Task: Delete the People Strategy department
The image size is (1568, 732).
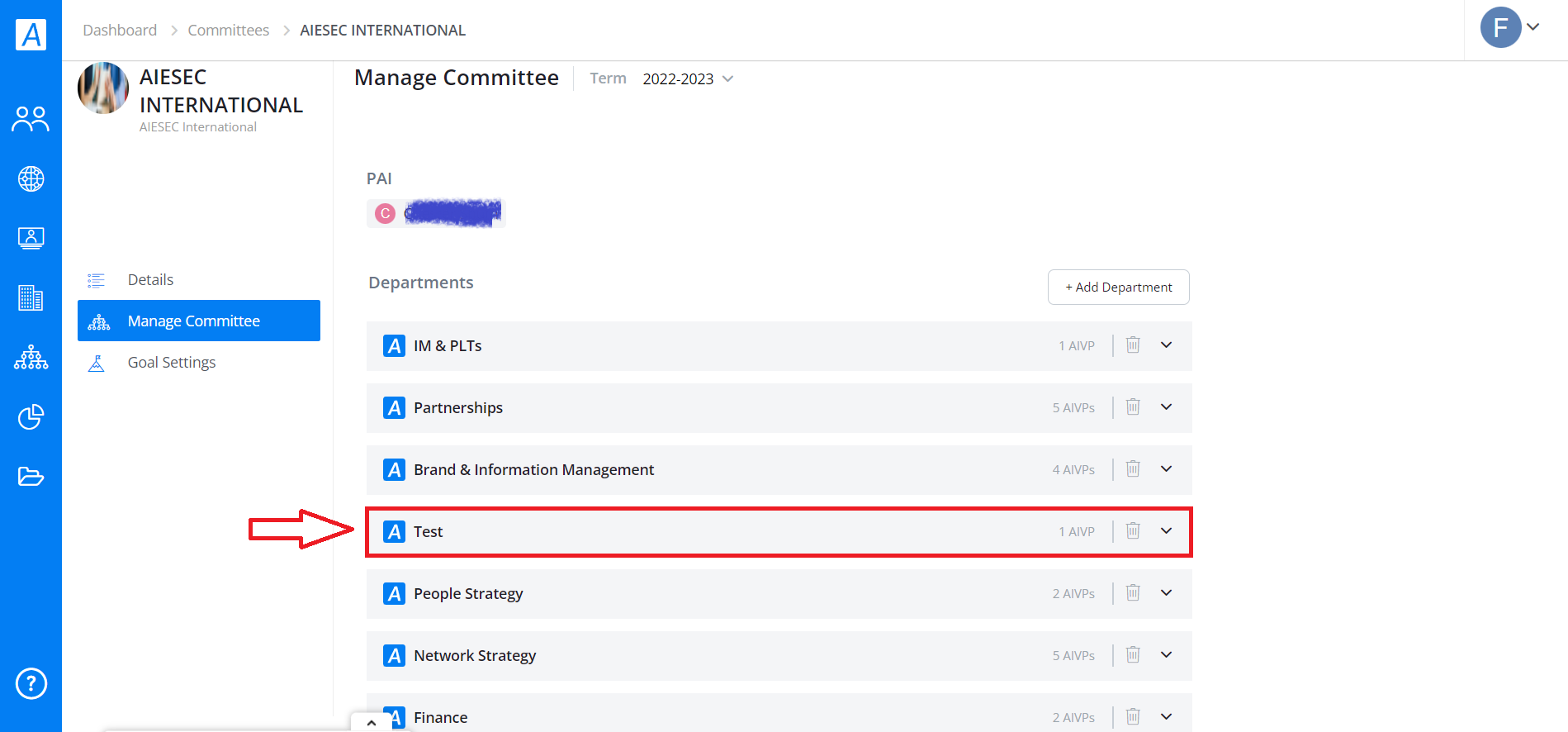Action: point(1133,592)
